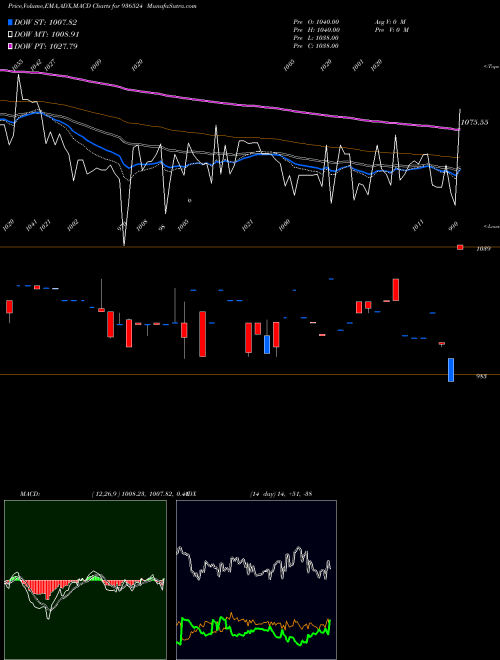Click the 'Pre O: 1040.00' value
The height and width of the screenshot is (660, 500).
[316, 22]
